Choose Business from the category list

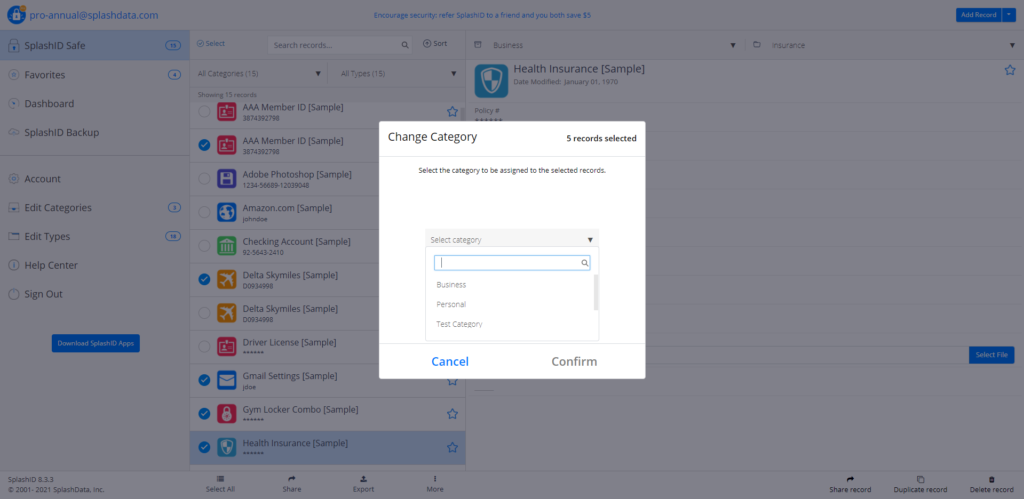click(x=452, y=285)
